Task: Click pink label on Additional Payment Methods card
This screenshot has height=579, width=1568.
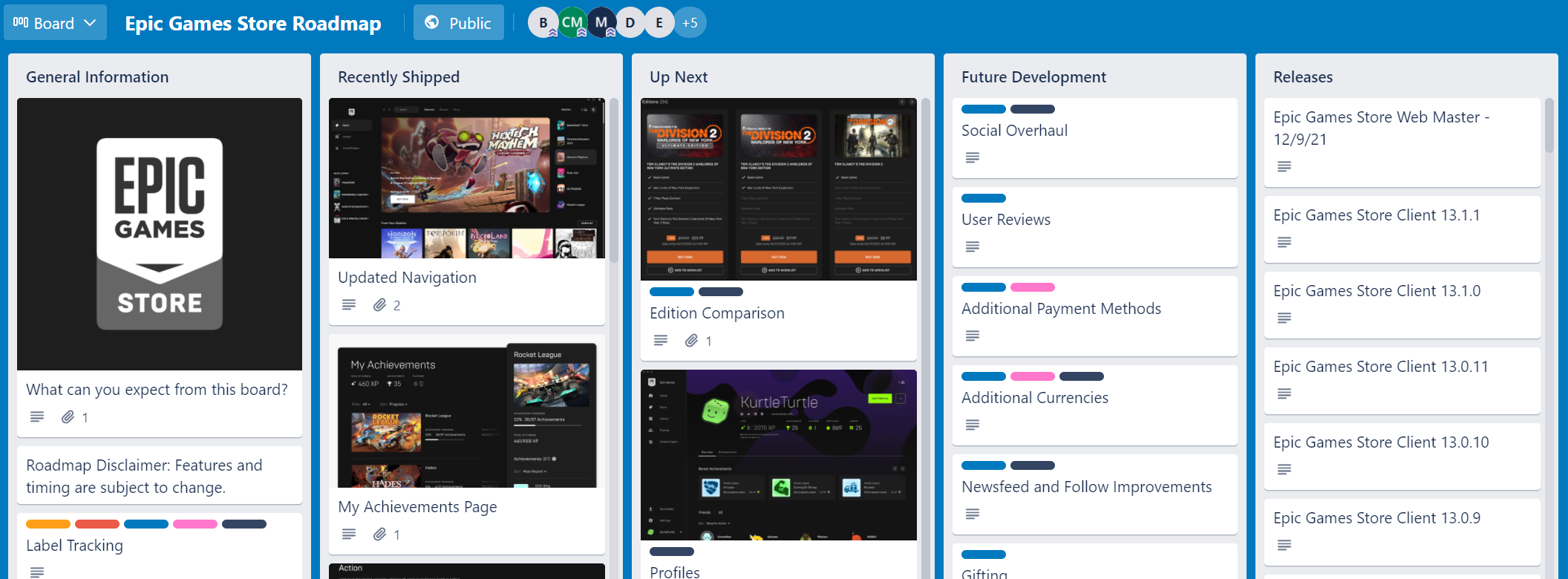Action: (x=1033, y=287)
